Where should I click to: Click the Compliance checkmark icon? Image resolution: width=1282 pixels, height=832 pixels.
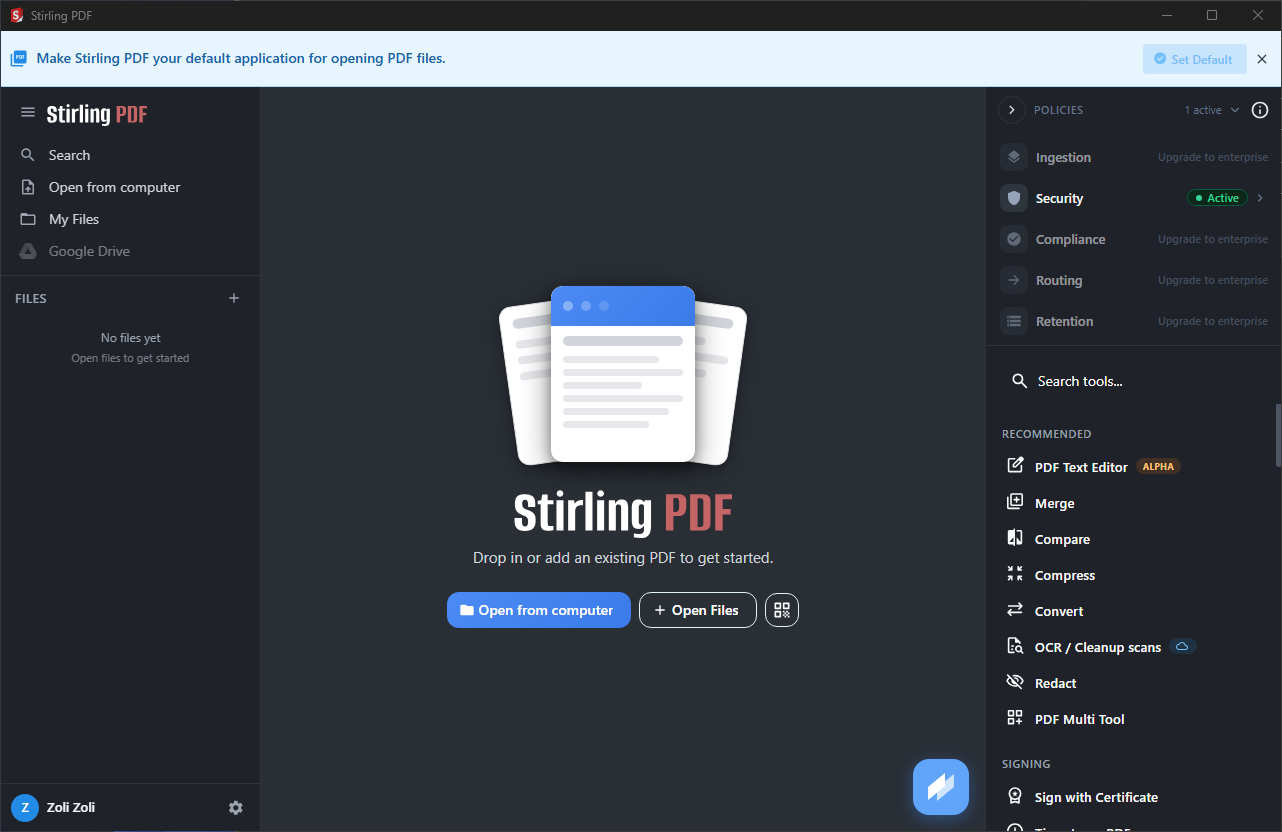pos(1014,239)
